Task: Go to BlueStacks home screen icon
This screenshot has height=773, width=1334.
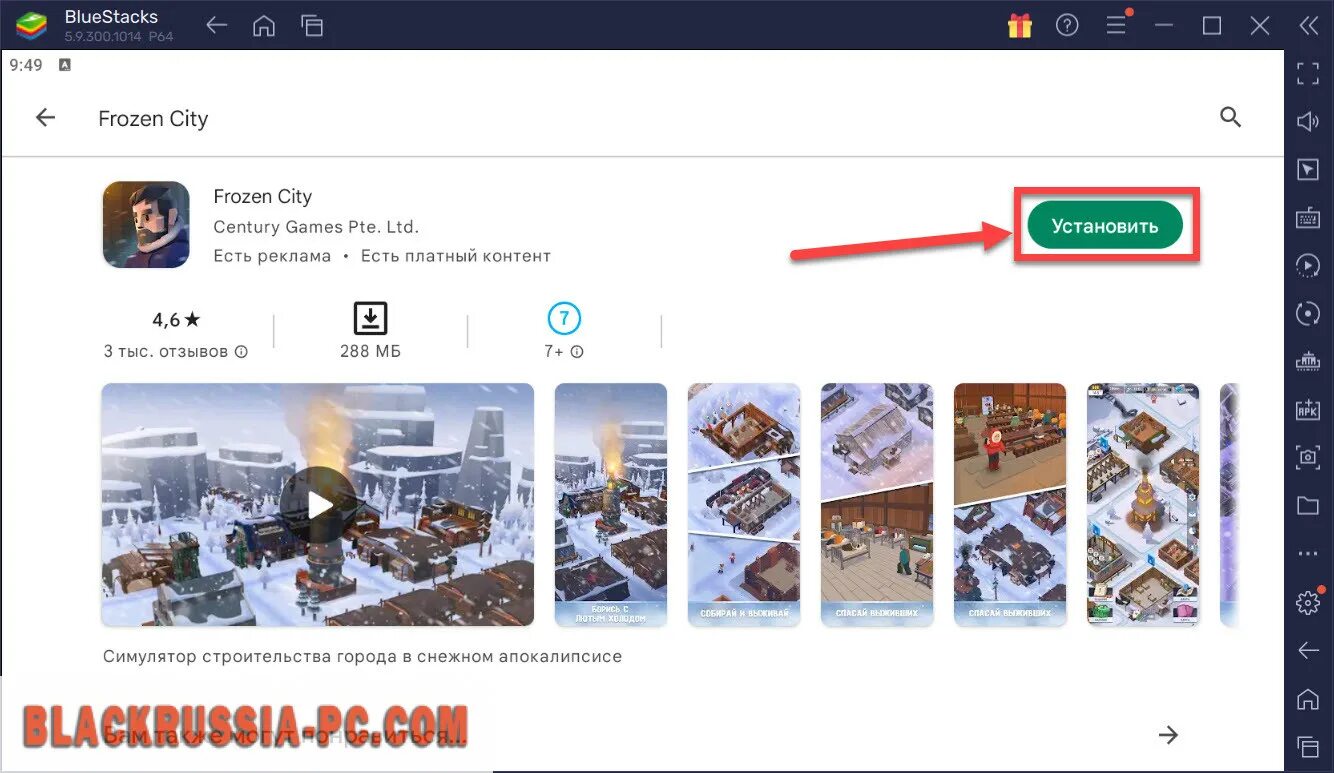Action: [x=264, y=26]
